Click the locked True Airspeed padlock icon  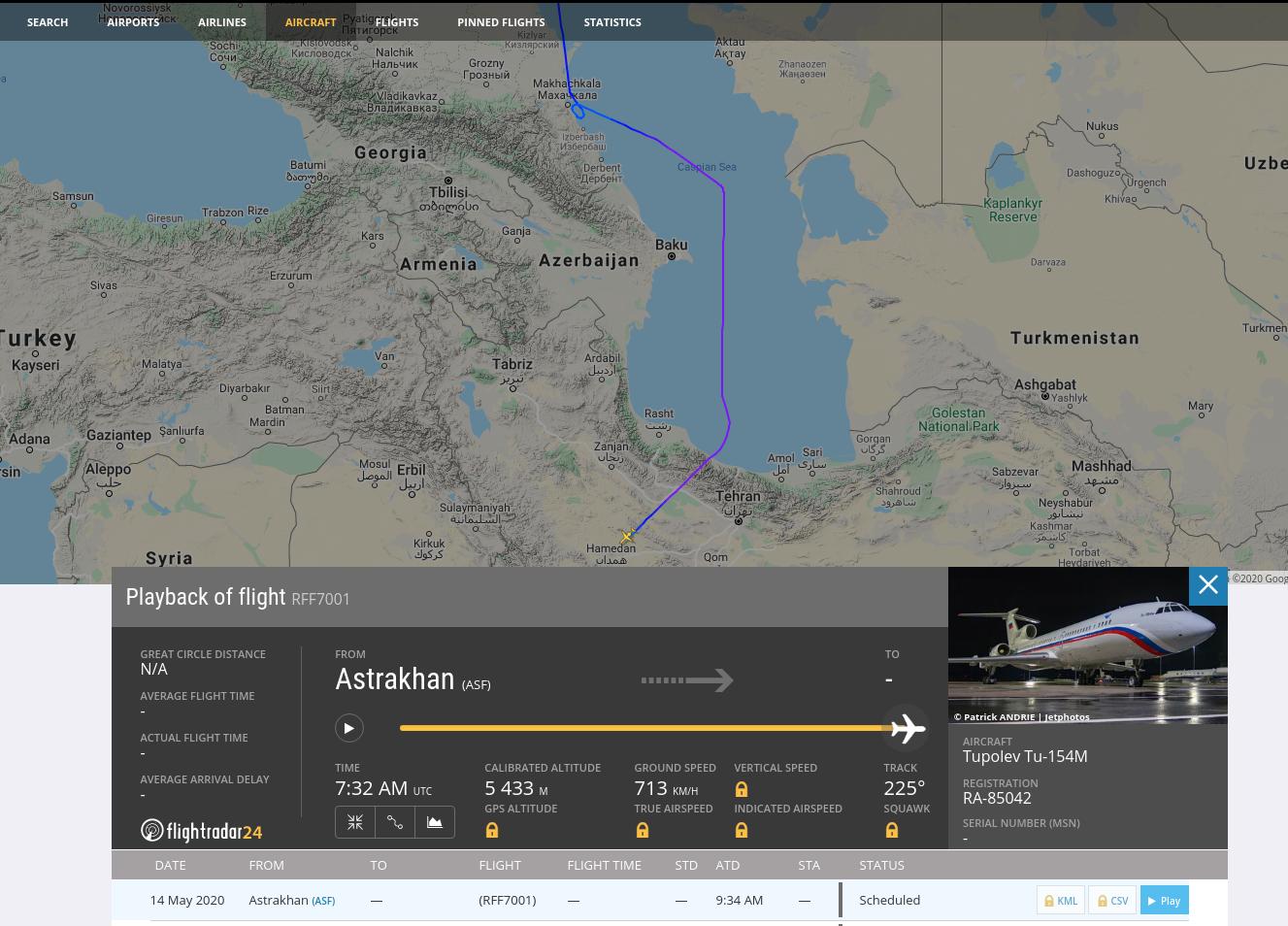(x=642, y=831)
